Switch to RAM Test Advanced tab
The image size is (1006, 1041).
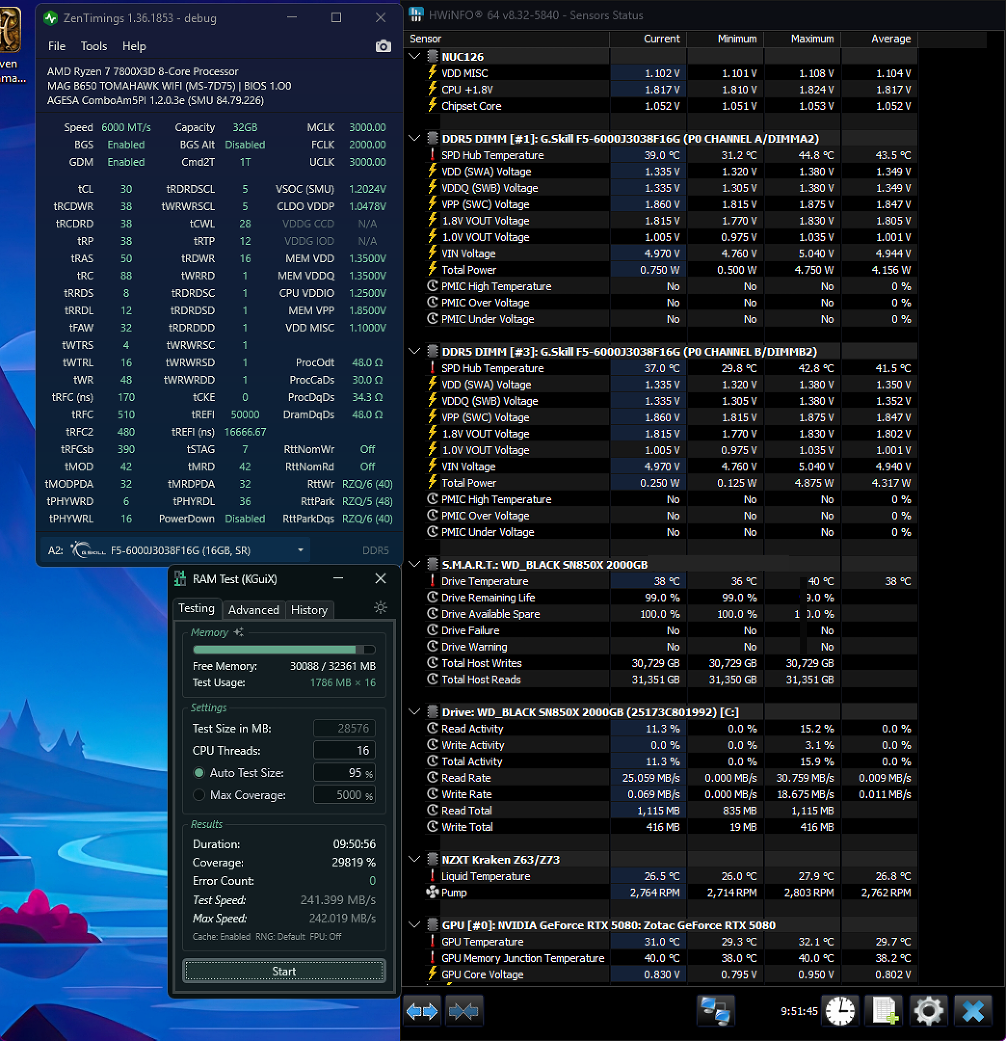[254, 609]
